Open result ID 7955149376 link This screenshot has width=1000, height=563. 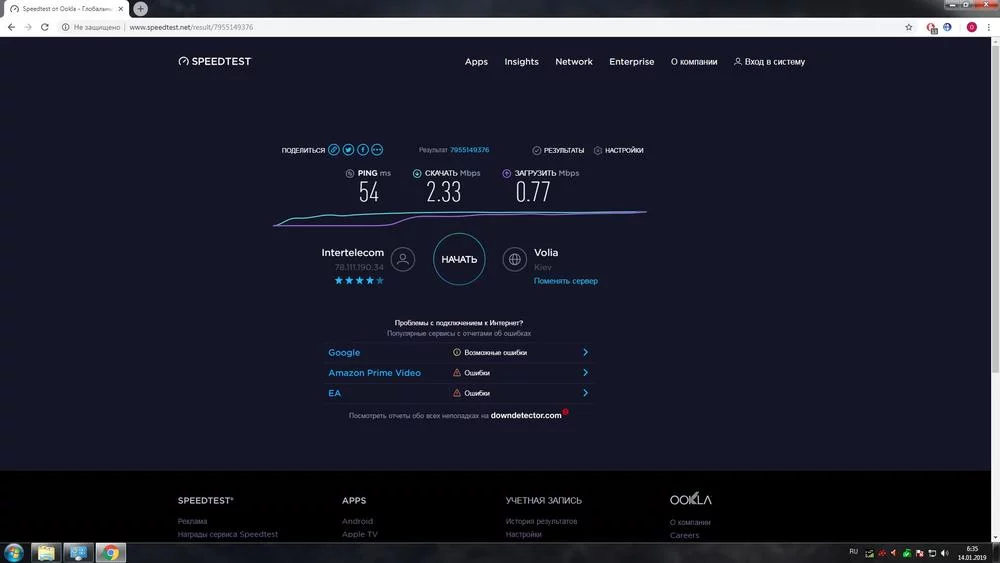(469, 150)
